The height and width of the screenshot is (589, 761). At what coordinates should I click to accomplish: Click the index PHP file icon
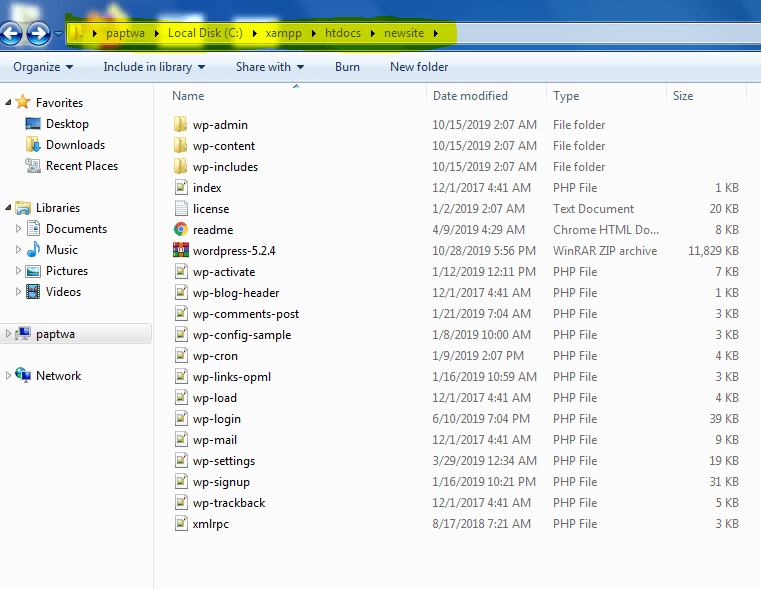pos(181,187)
